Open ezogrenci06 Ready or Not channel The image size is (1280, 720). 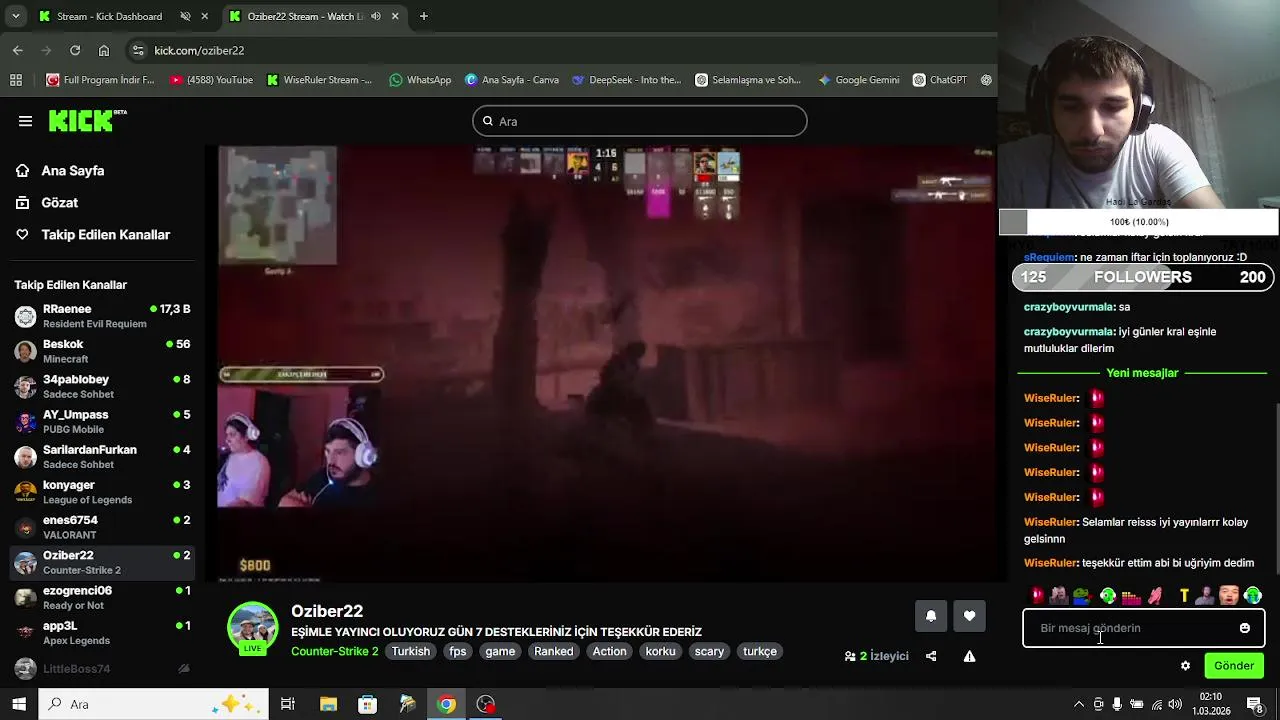(x=103, y=597)
